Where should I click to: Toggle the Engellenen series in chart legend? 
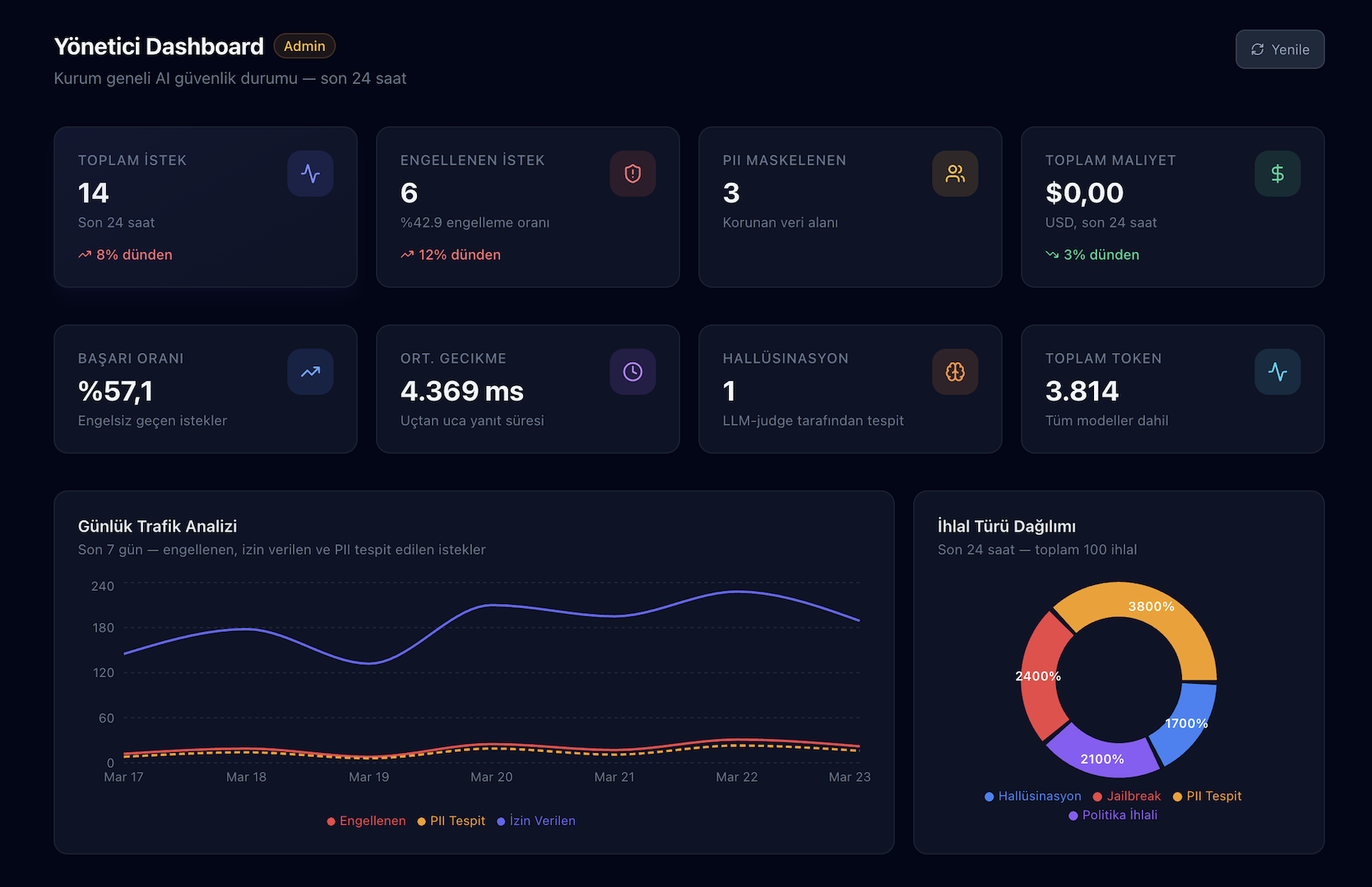point(366,820)
